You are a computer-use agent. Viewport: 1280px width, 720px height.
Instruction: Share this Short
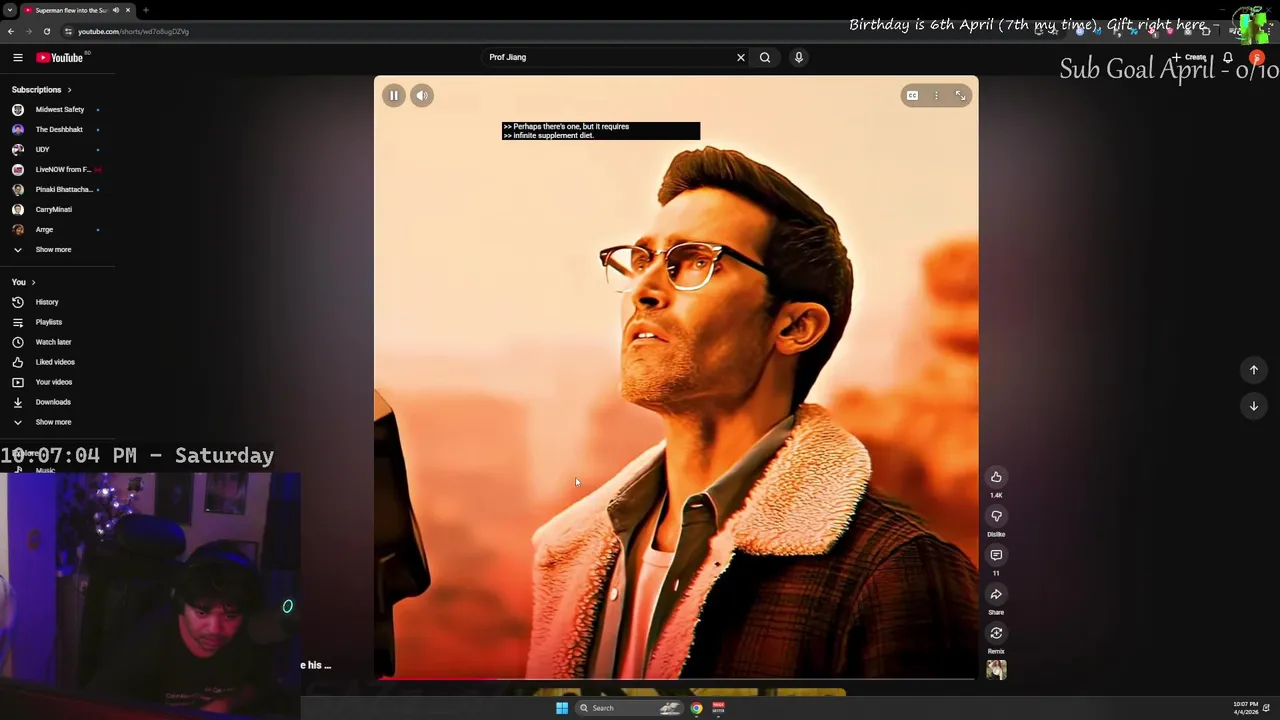click(996, 594)
